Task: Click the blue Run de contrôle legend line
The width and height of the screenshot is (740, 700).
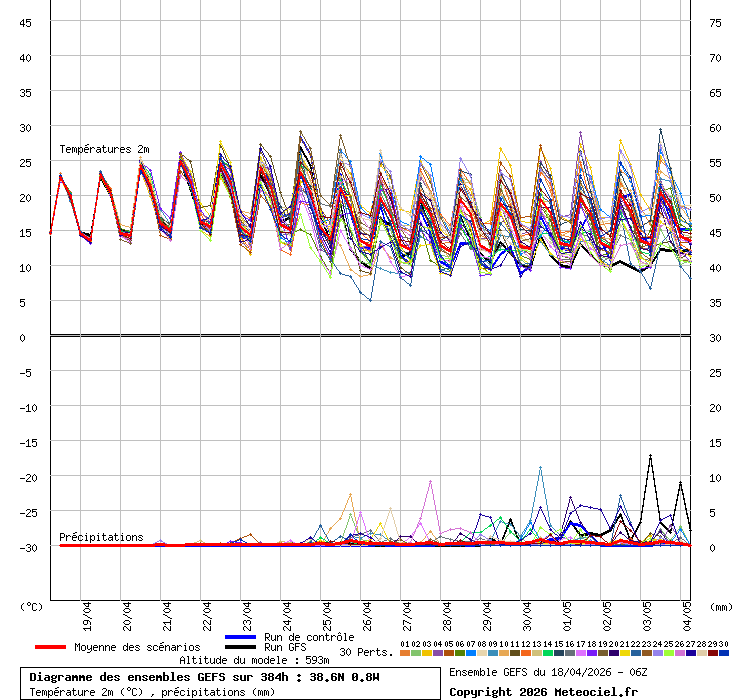Action: pos(241,637)
